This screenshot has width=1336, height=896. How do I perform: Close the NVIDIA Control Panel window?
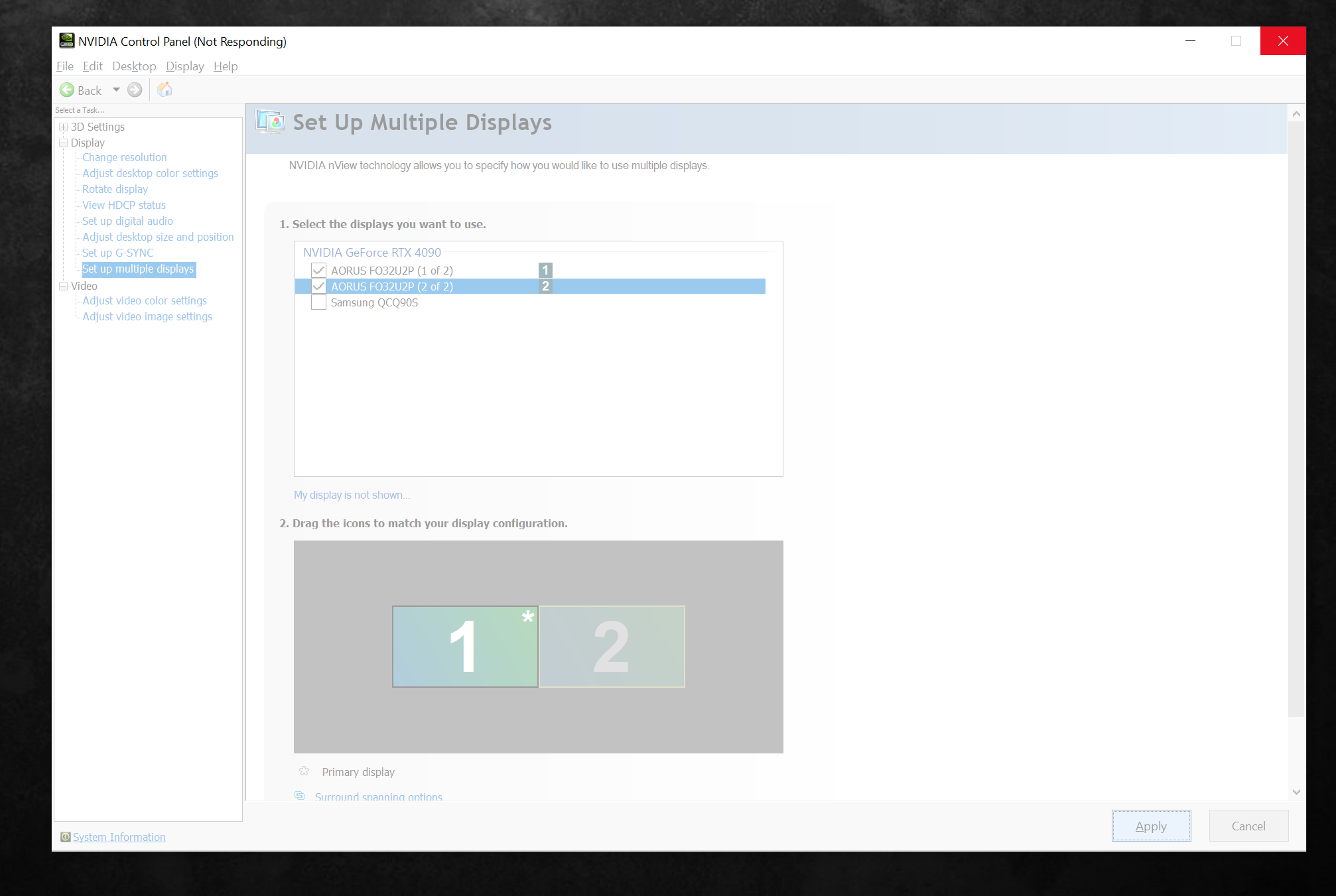(x=1283, y=41)
